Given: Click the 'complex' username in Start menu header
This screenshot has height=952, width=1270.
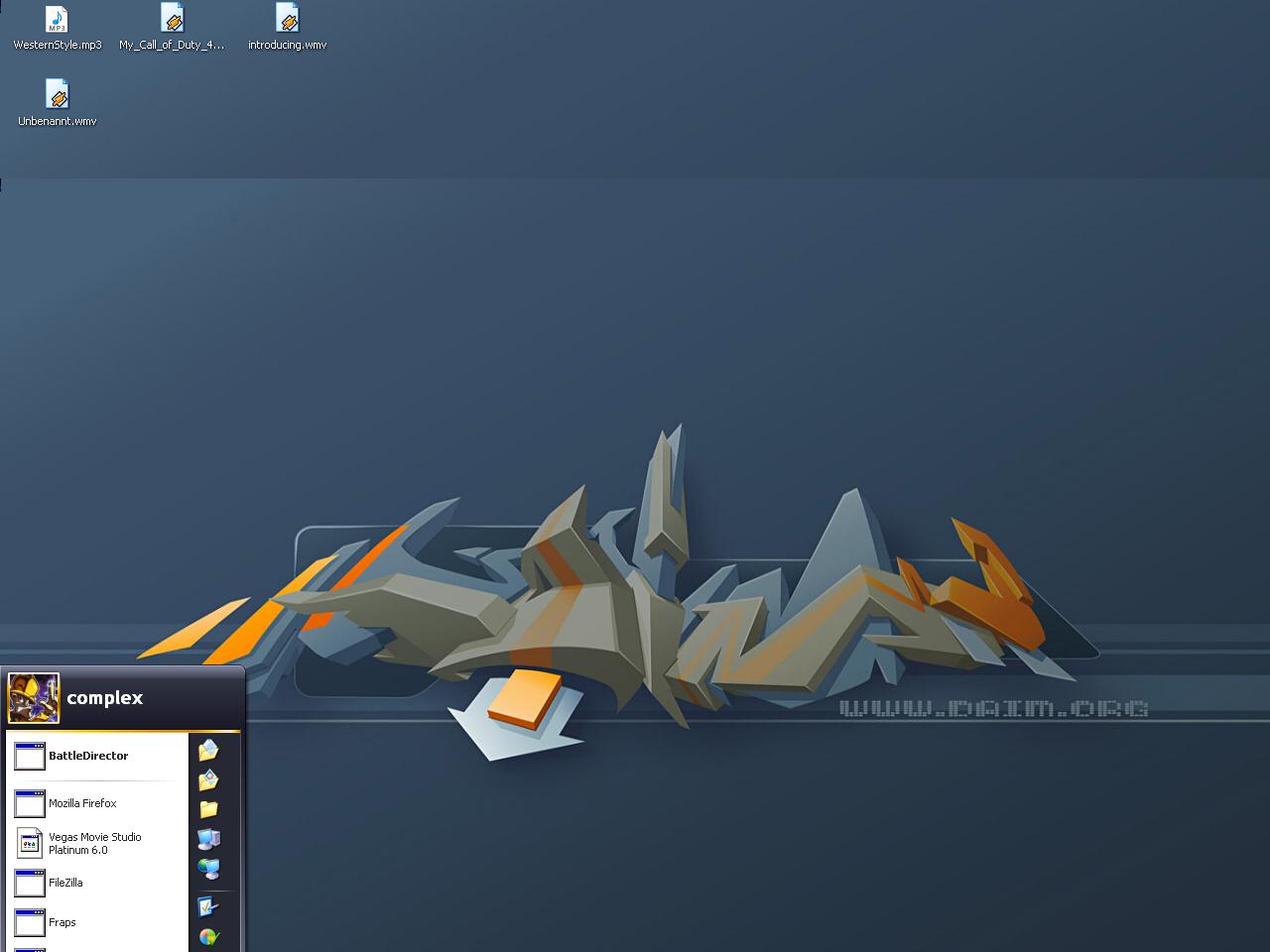Looking at the screenshot, I should click(105, 698).
